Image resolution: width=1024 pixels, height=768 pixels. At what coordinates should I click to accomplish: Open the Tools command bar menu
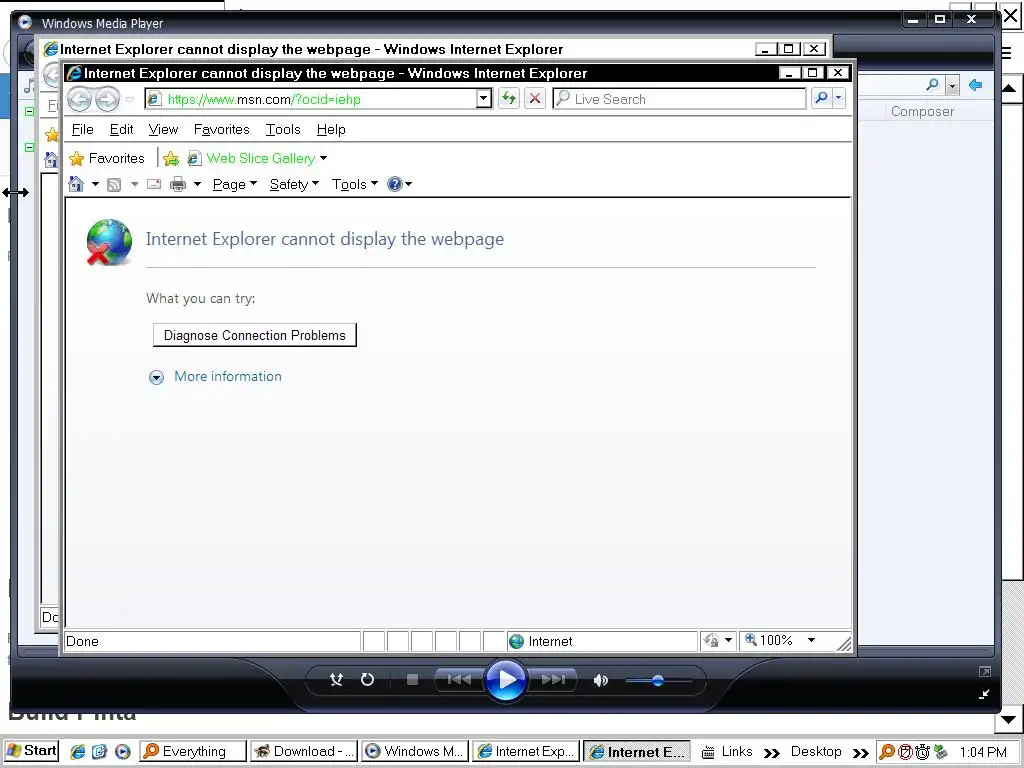click(x=355, y=184)
